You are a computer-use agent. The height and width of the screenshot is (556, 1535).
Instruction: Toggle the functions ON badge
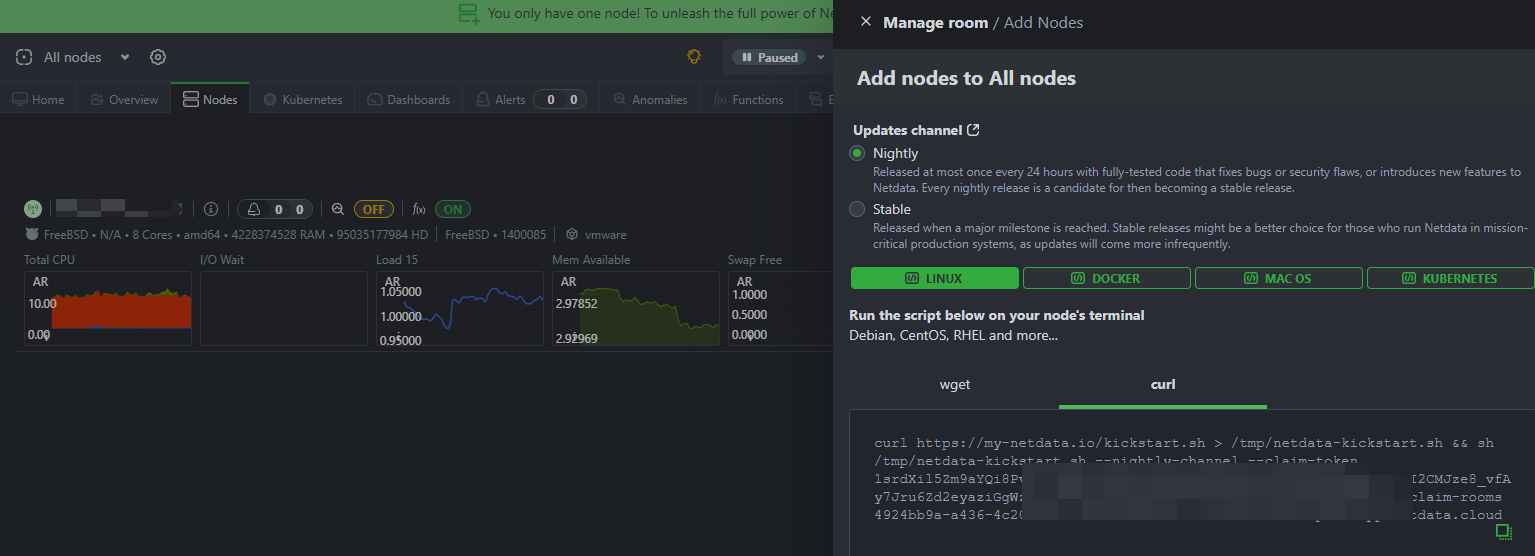[453, 209]
